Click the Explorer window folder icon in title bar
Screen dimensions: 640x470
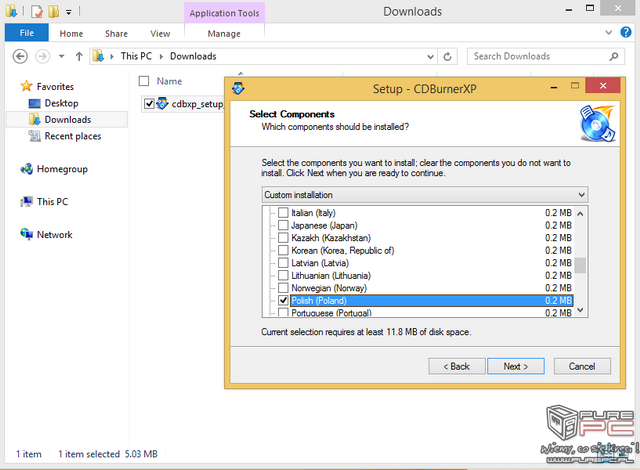pyautogui.click(x=11, y=11)
